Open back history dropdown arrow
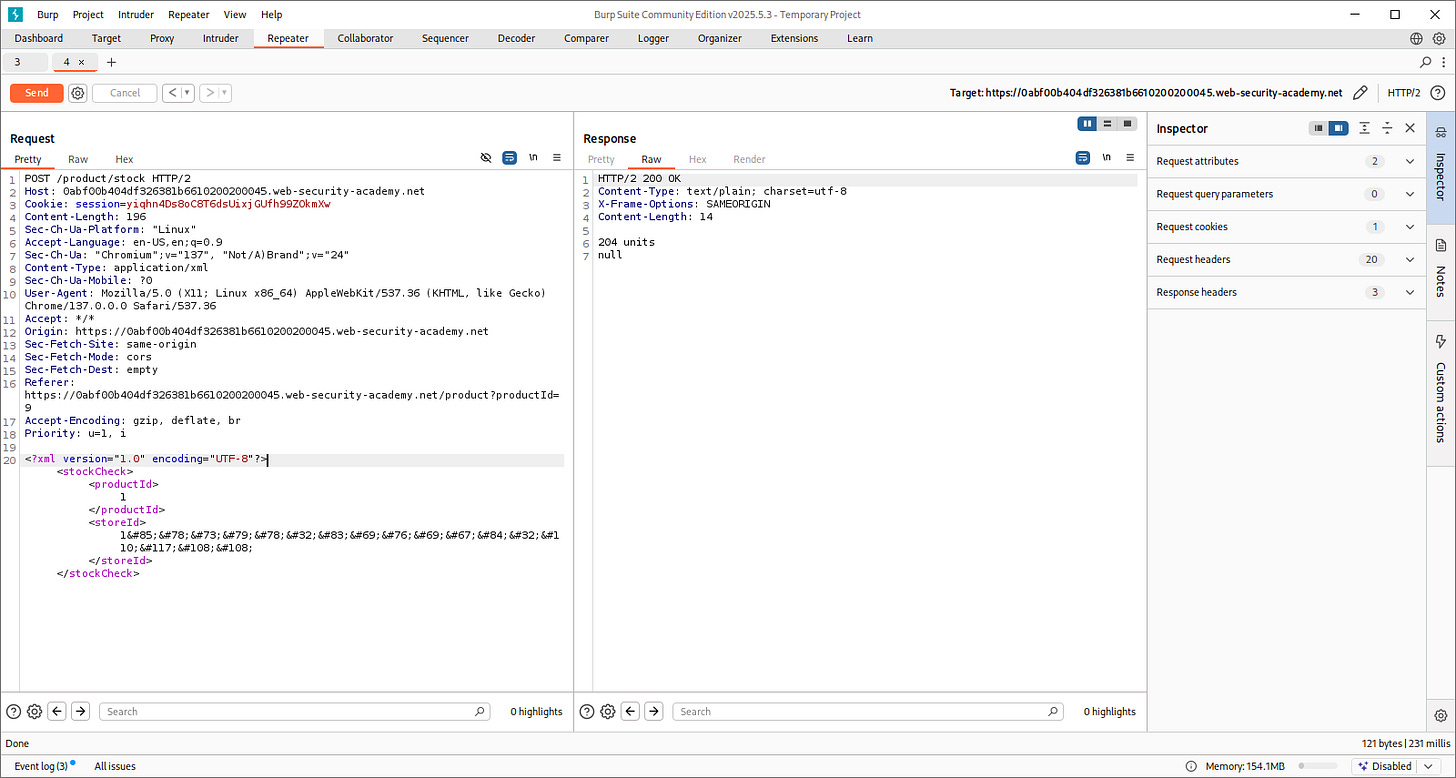 (x=187, y=93)
